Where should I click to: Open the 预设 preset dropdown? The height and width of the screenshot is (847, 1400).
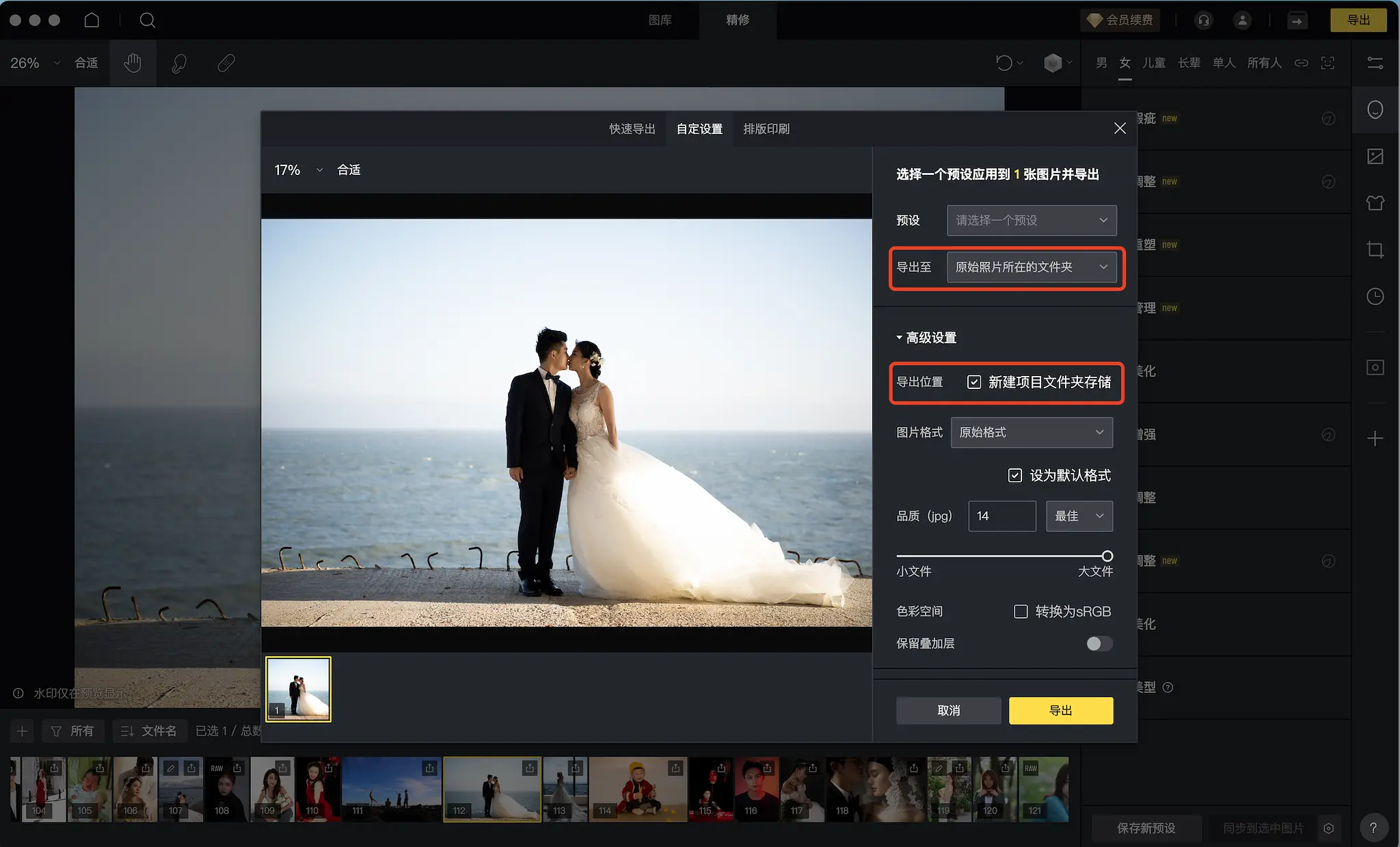tap(1031, 220)
